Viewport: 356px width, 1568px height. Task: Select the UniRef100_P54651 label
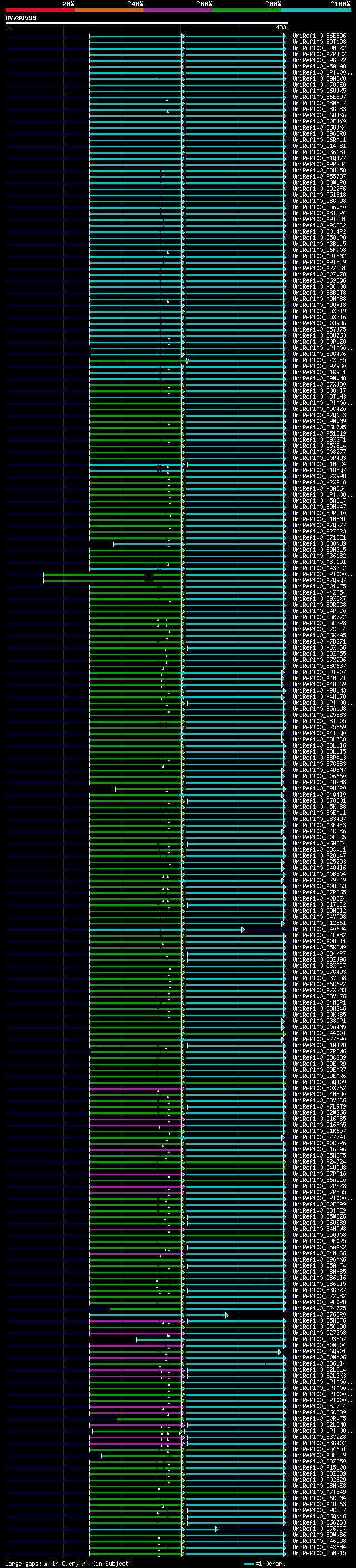(319, 1449)
